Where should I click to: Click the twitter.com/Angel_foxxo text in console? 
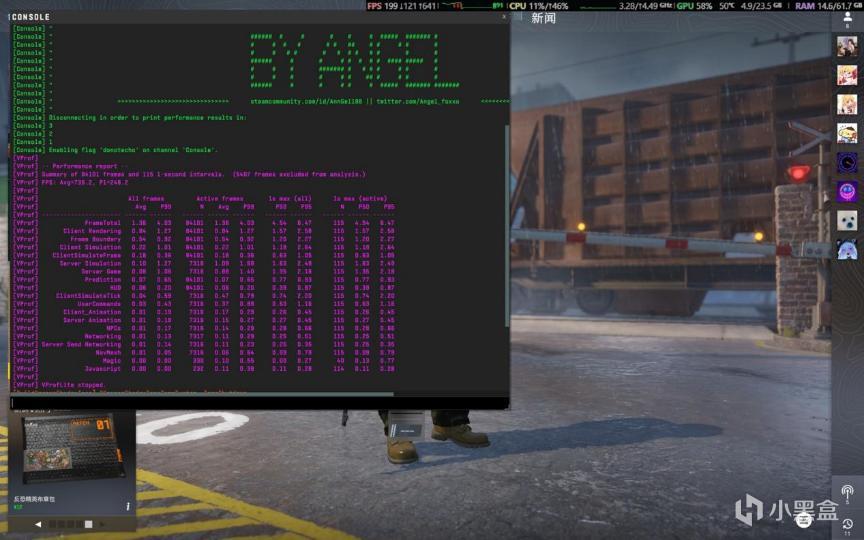pos(418,101)
